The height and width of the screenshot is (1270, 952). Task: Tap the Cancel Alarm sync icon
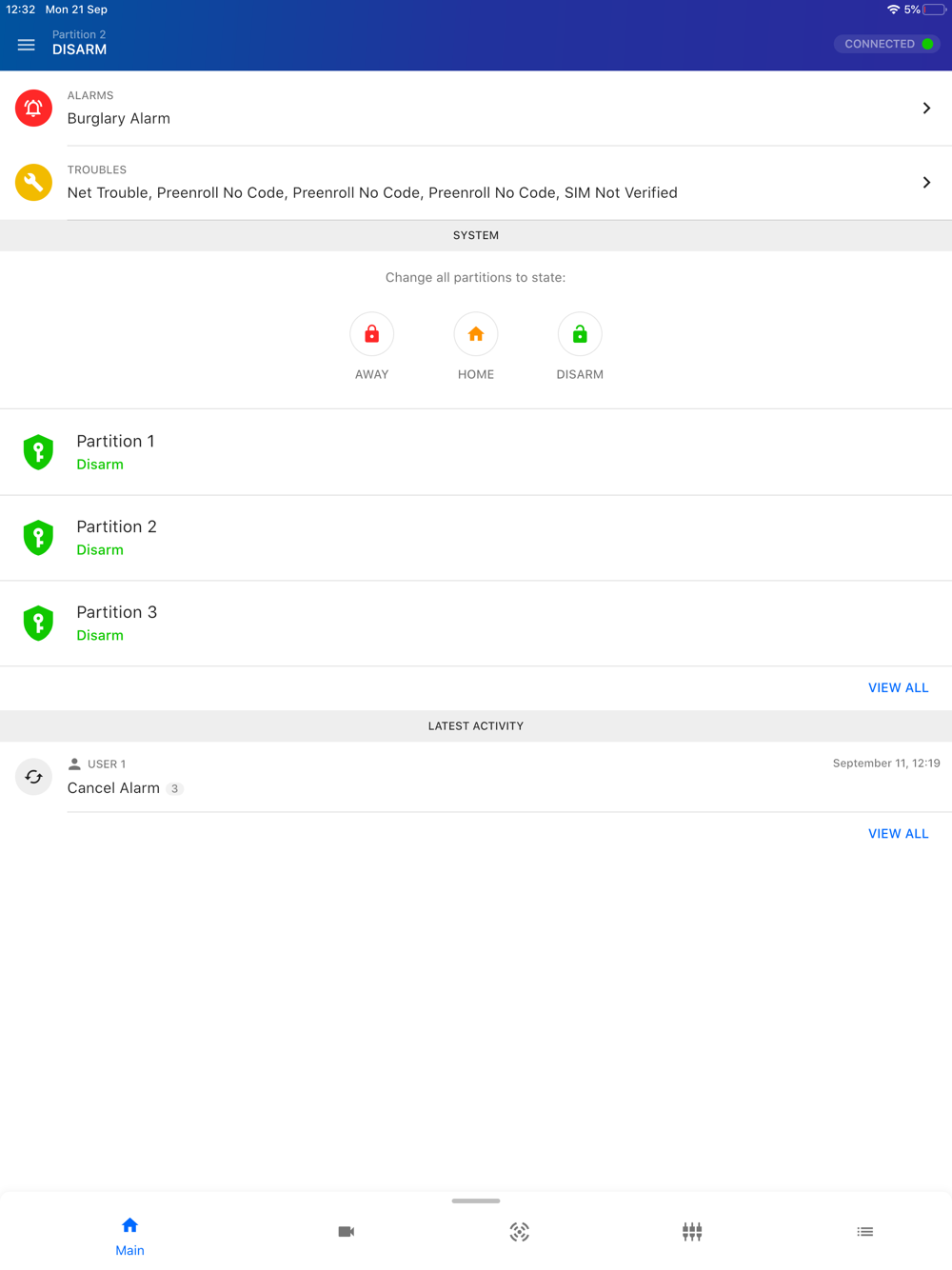pos(33,777)
